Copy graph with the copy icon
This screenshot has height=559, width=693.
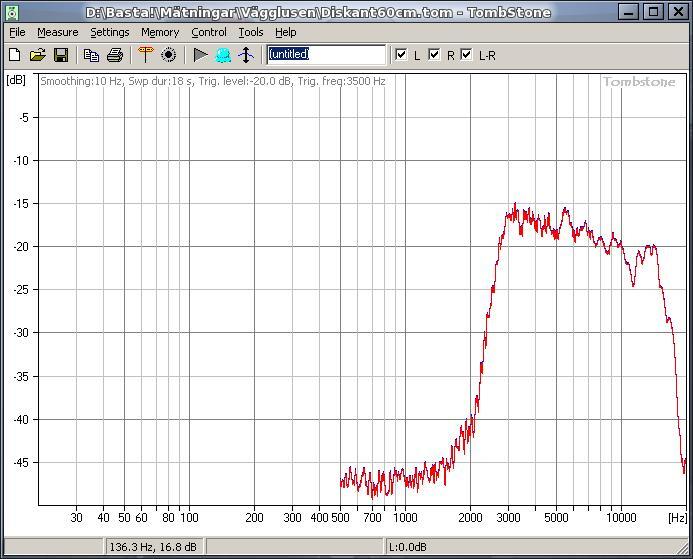(x=92, y=55)
